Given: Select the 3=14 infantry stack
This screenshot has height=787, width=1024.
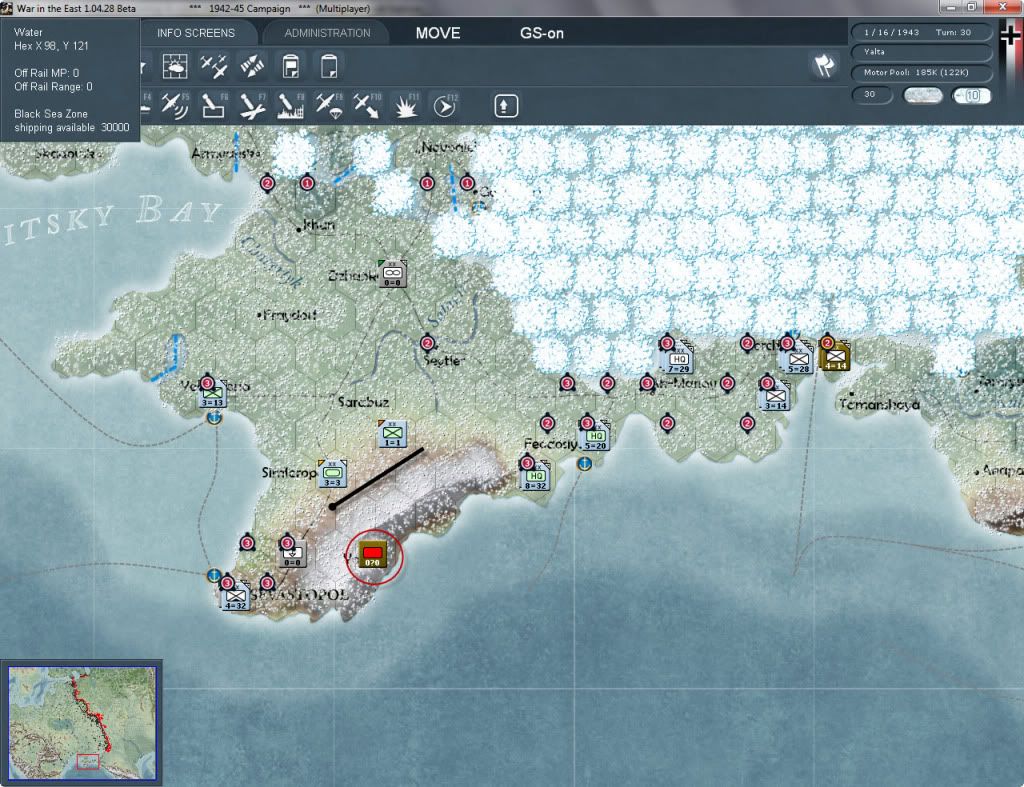Looking at the screenshot, I should pyautogui.click(x=775, y=396).
